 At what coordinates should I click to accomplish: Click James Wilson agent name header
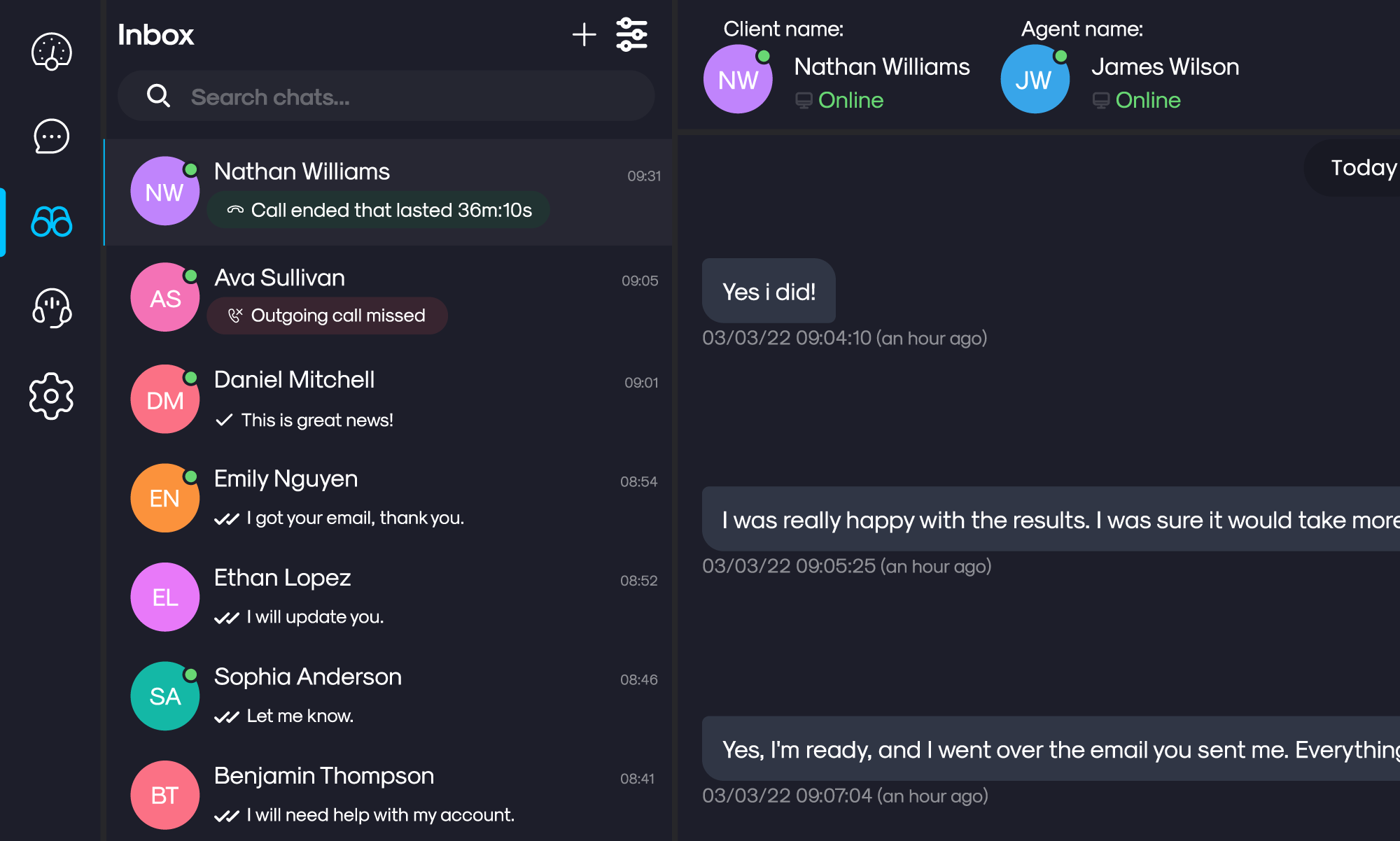tap(1165, 68)
